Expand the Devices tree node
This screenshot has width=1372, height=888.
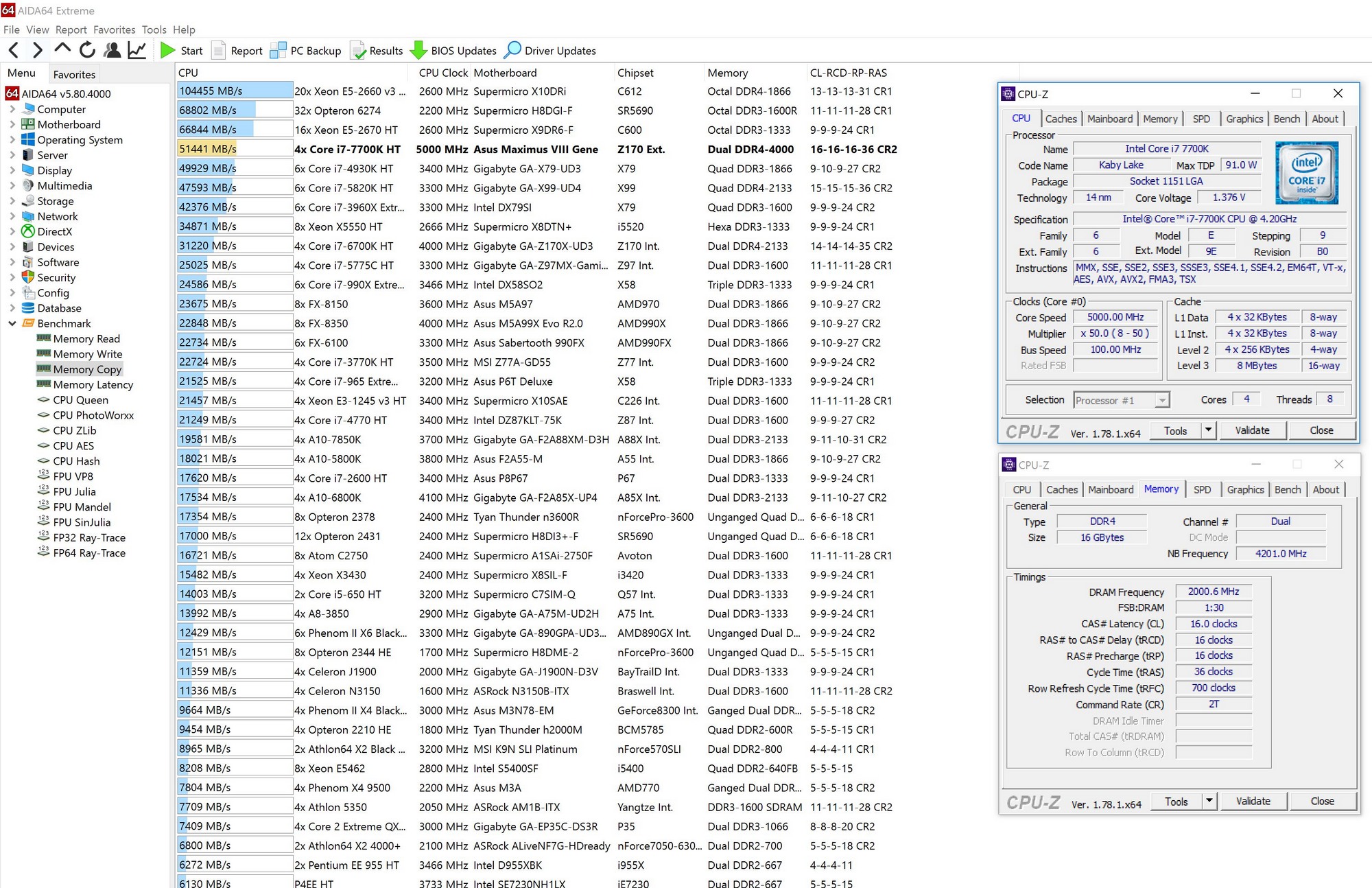pyautogui.click(x=12, y=247)
